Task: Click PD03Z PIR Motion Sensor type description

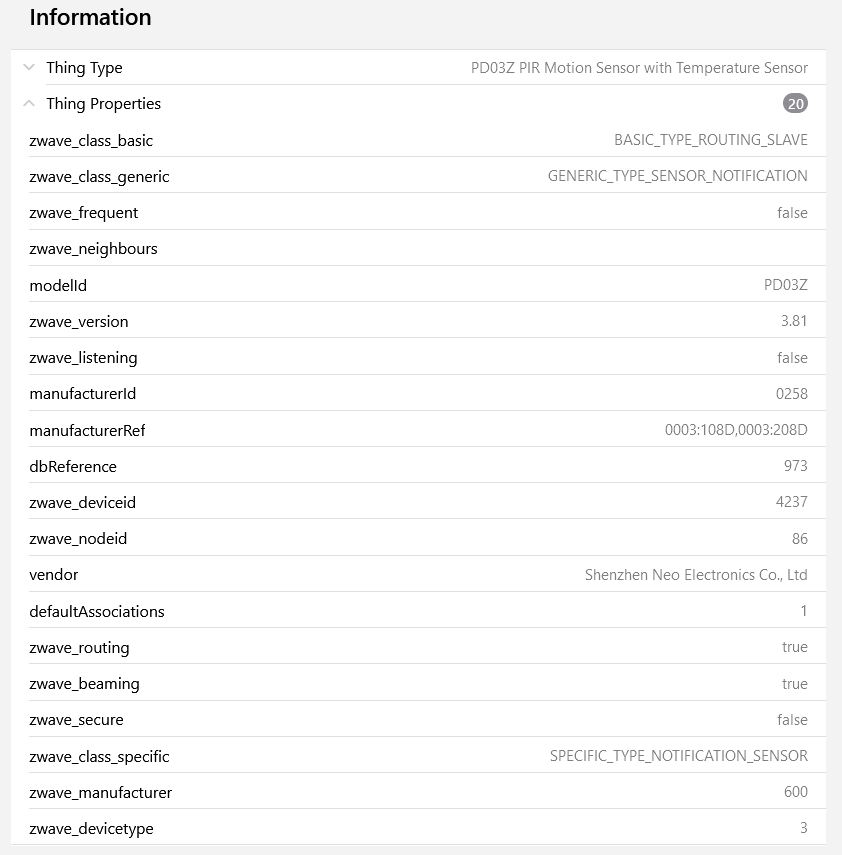Action: click(639, 68)
